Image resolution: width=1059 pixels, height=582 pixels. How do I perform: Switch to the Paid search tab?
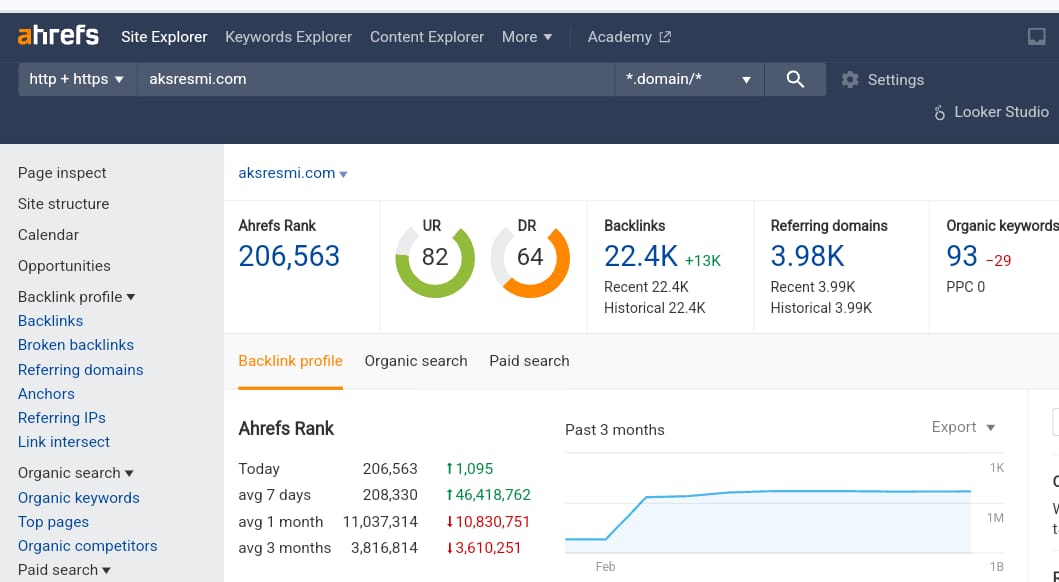(x=529, y=361)
